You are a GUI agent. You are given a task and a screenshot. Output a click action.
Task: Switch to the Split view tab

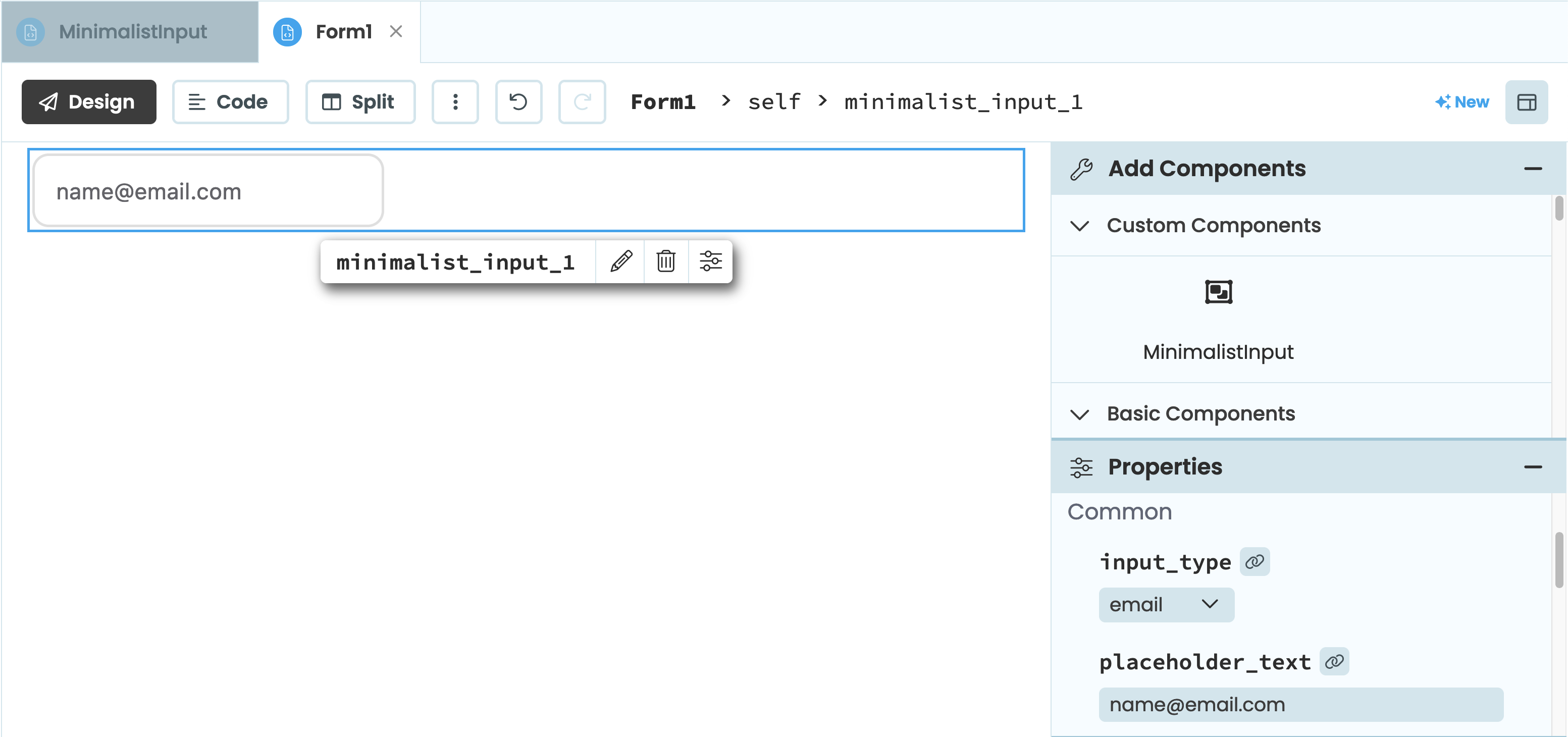coord(357,102)
